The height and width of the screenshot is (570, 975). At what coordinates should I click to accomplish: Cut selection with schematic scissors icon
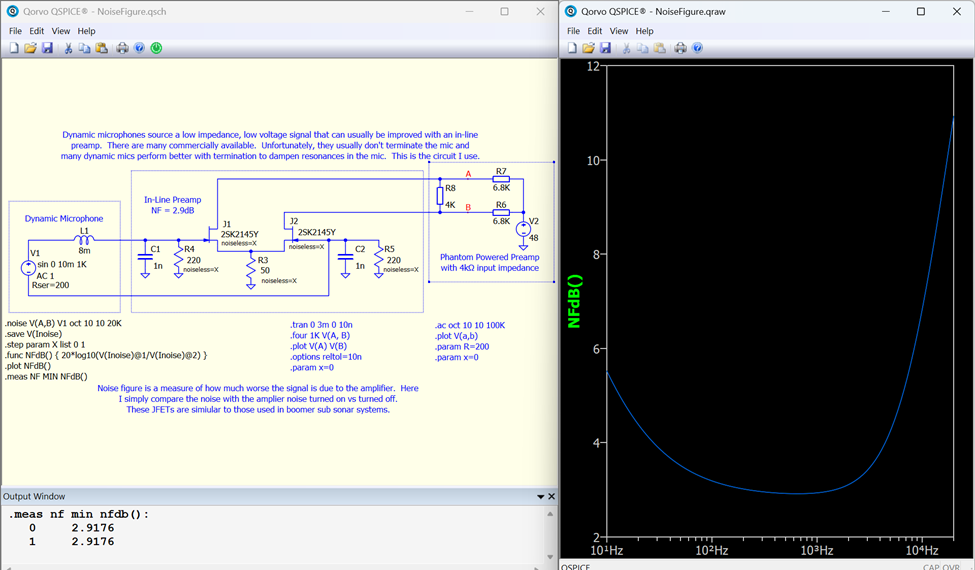(x=68, y=48)
